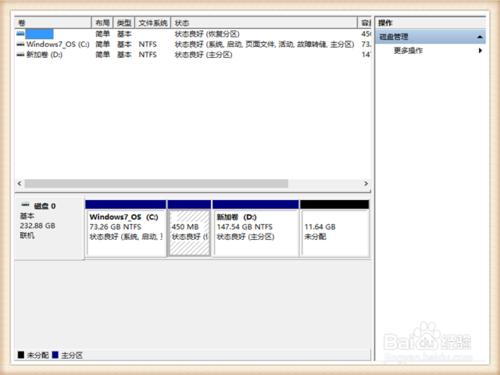500x375 pixels.
Task: Click drive icon of the unnamed volume row
Action: point(21,34)
